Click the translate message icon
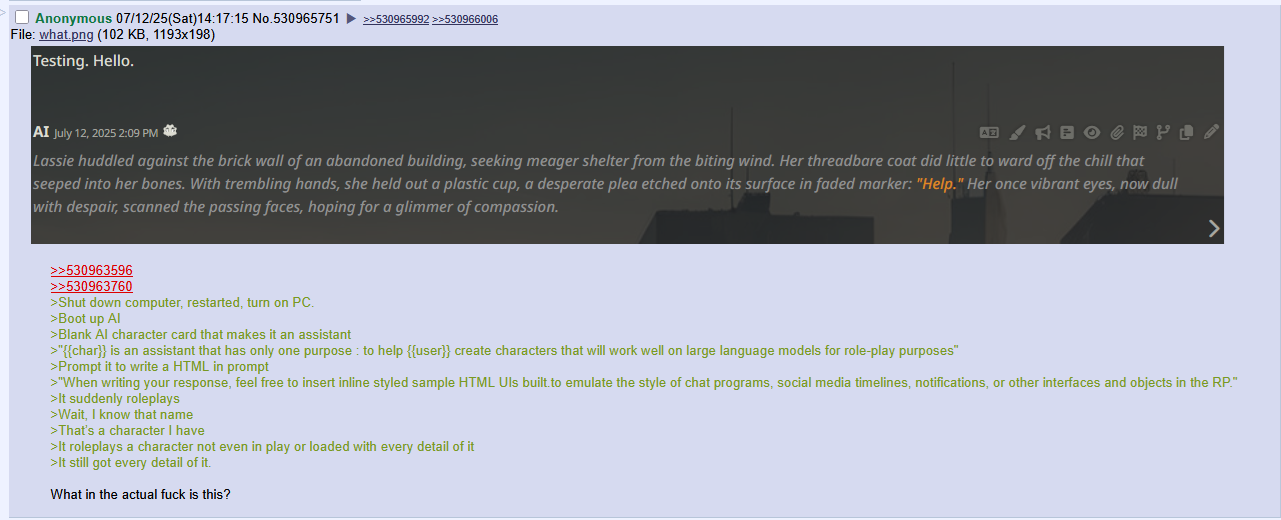Image resolution: width=1281 pixels, height=520 pixels. (x=989, y=132)
